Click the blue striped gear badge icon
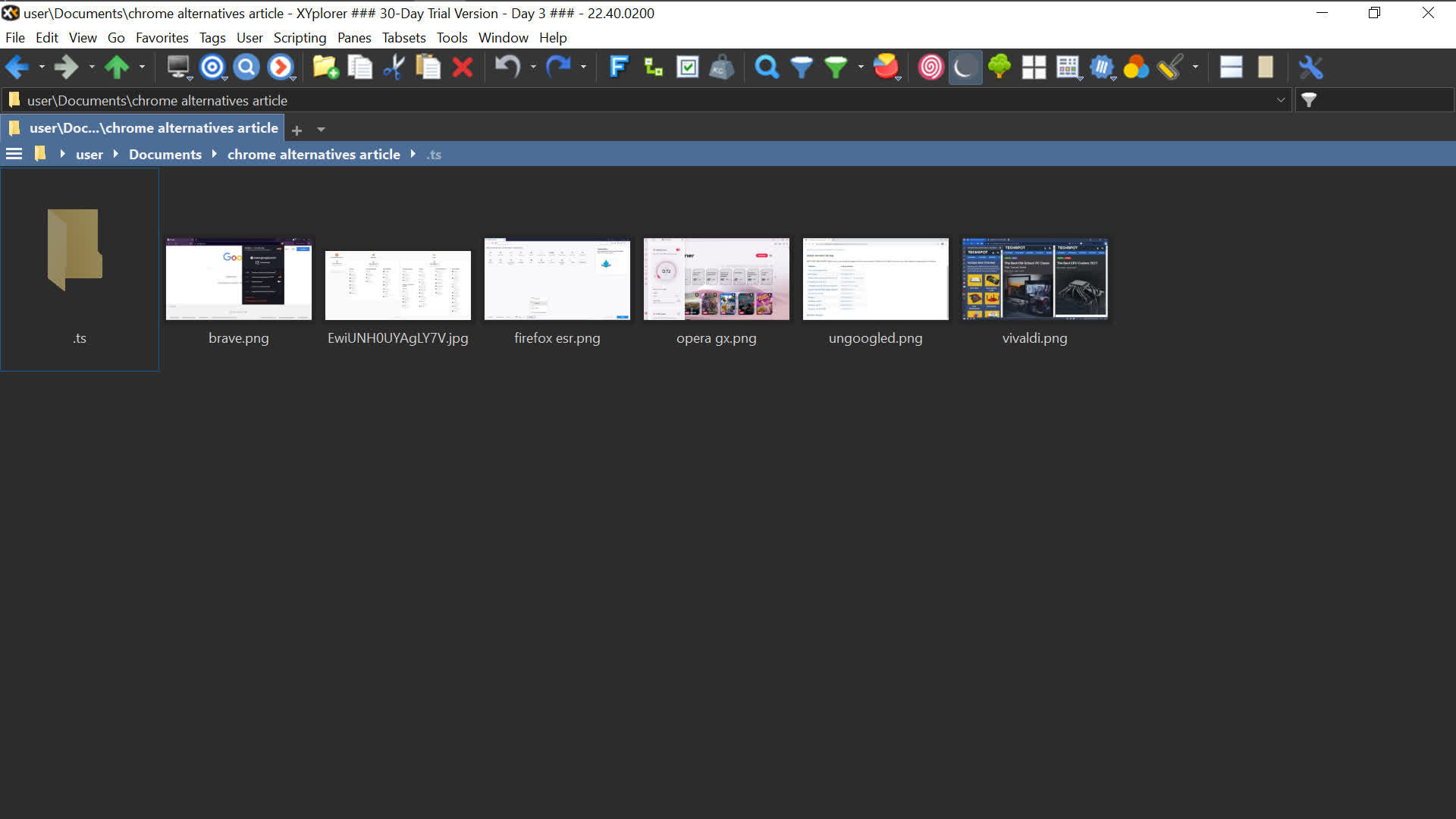Image resolution: width=1456 pixels, height=819 pixels. pos(1102,67)
